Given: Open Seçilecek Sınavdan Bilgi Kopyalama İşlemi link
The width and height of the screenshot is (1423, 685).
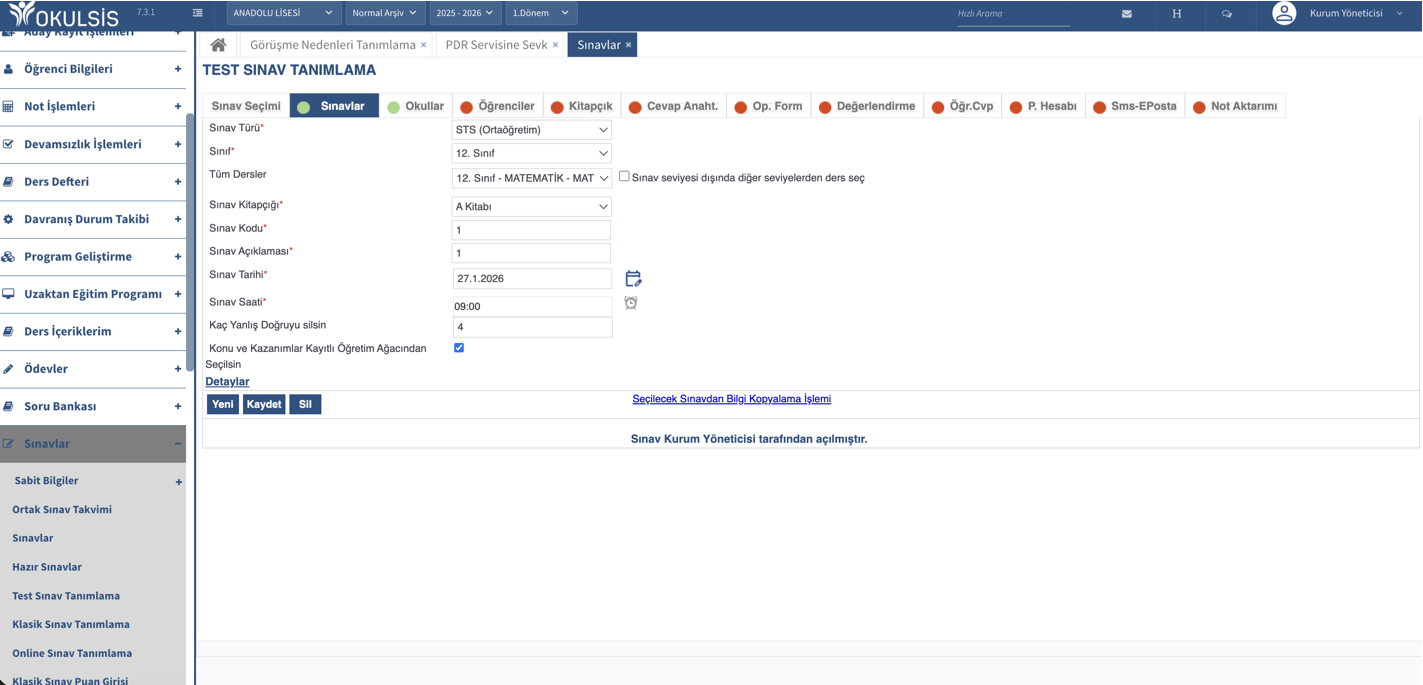Looking at the screenshot, I should [731, 399].
